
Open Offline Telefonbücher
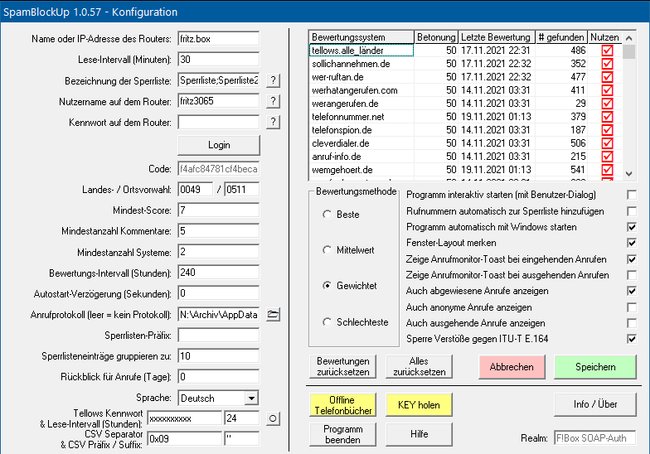click(x=343, y=405)
